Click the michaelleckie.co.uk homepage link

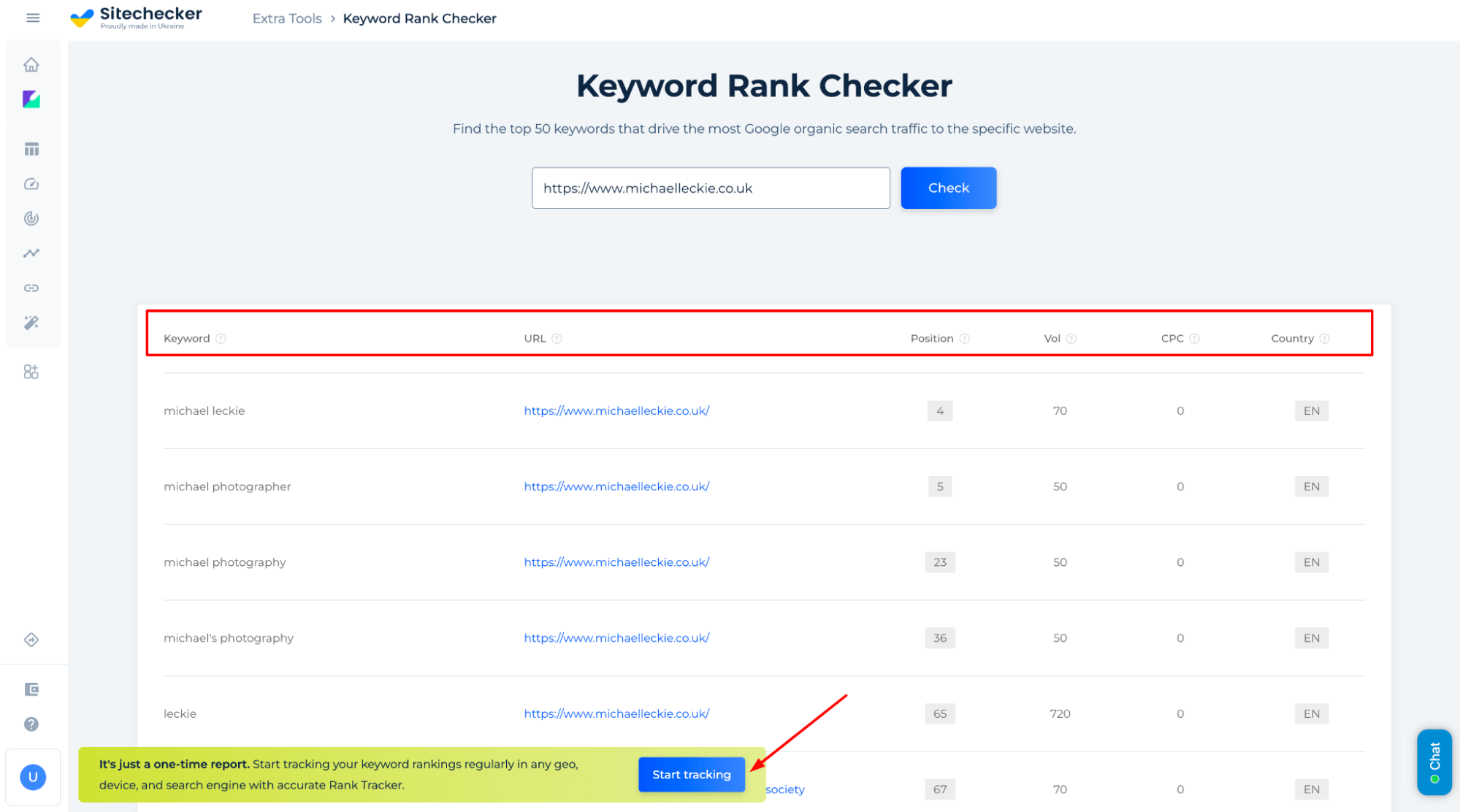coord(615,410)
